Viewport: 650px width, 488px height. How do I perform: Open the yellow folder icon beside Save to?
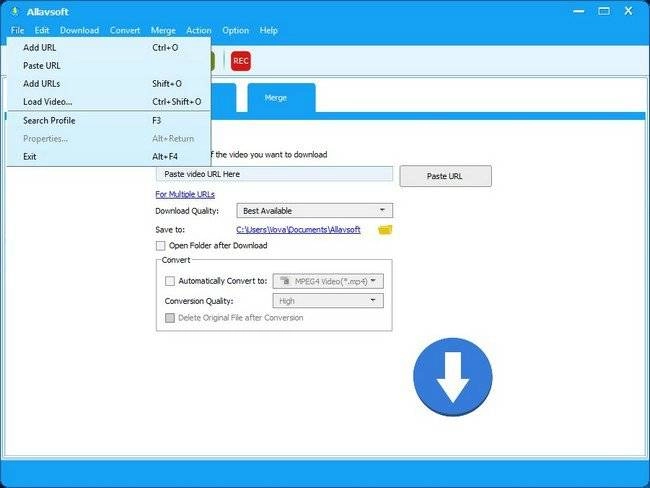click(x=385, y=230)
